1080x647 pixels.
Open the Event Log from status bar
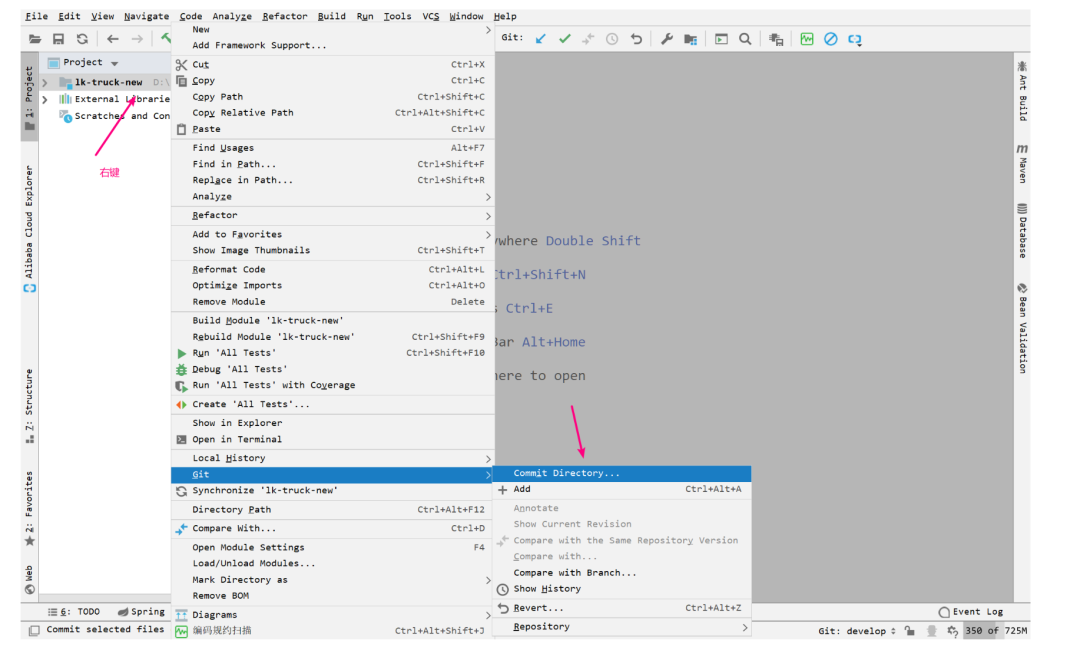(x=971, y=612)
